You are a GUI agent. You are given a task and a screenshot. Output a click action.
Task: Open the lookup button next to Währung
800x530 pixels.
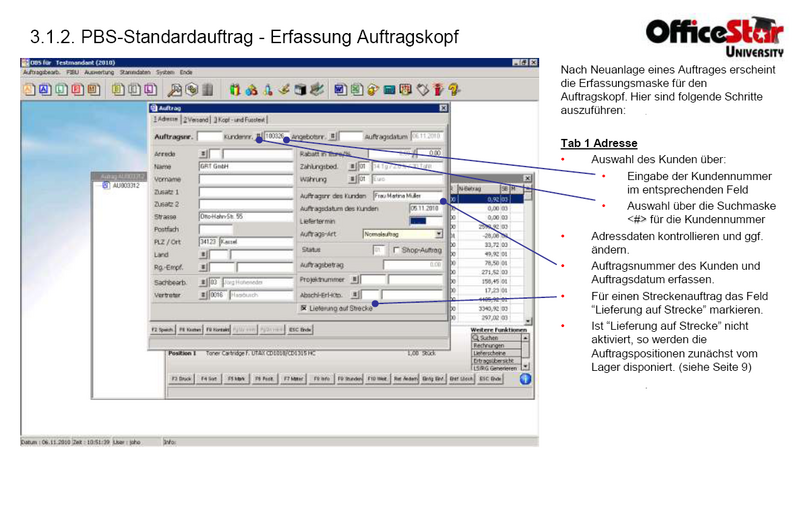(x=352, y=179)
